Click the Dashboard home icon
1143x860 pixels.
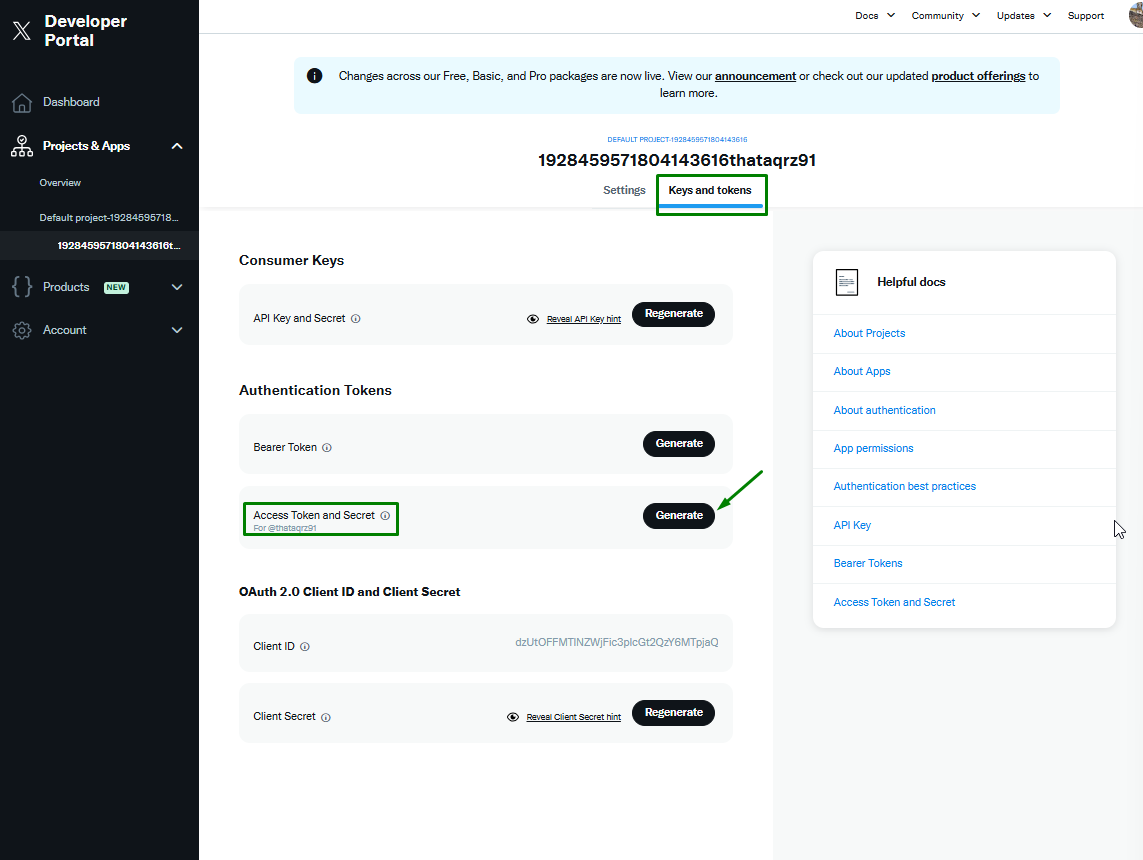22,103
